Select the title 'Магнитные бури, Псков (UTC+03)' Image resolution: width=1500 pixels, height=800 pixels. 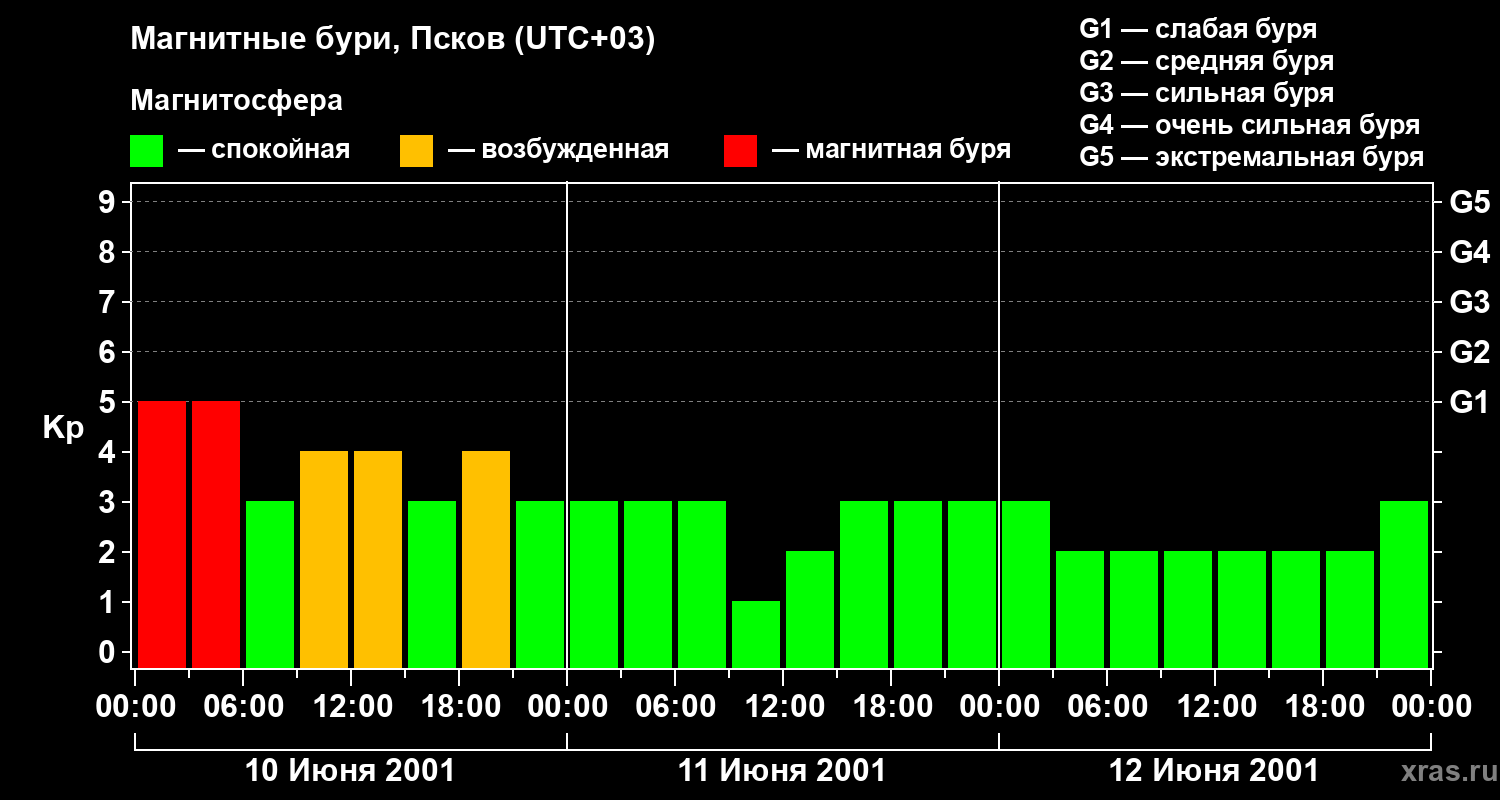click(x=393, y=40)
